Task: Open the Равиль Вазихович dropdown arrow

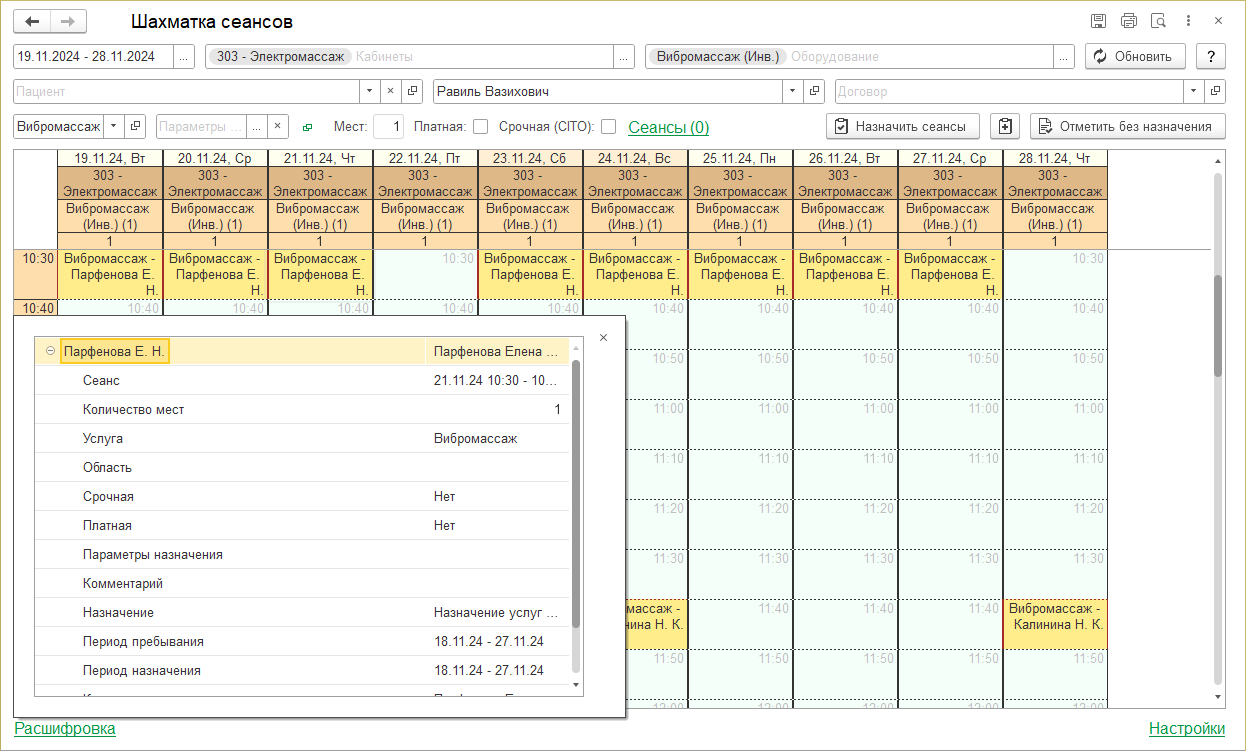Action: (x=793, y=91)
